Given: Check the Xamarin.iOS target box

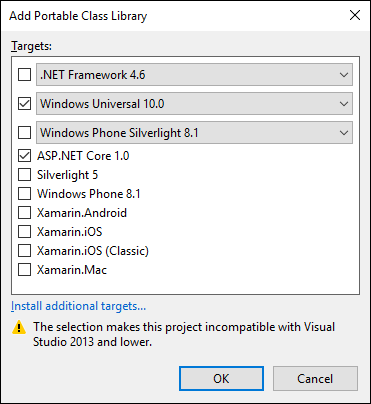Looking at the screenshot, I should coord(24,232).
